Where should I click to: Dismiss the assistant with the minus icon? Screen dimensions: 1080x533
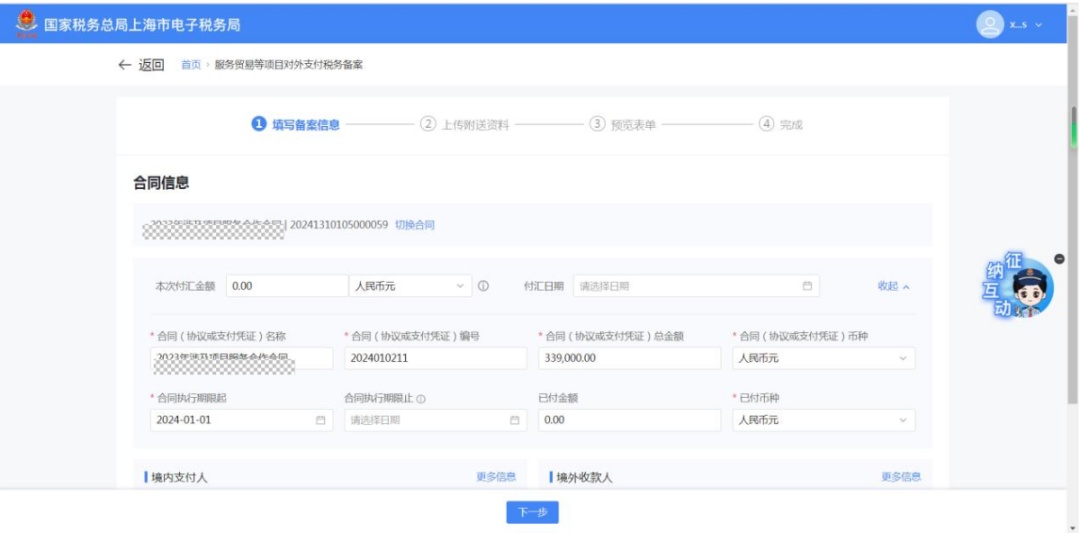pyautogui.click(x=1059, y=259)
